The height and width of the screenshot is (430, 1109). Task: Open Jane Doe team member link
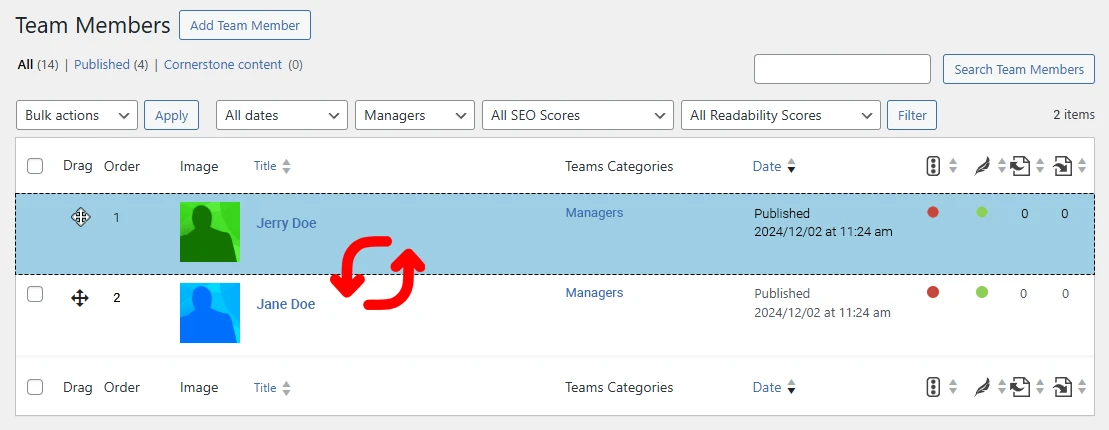pos(285,304)
